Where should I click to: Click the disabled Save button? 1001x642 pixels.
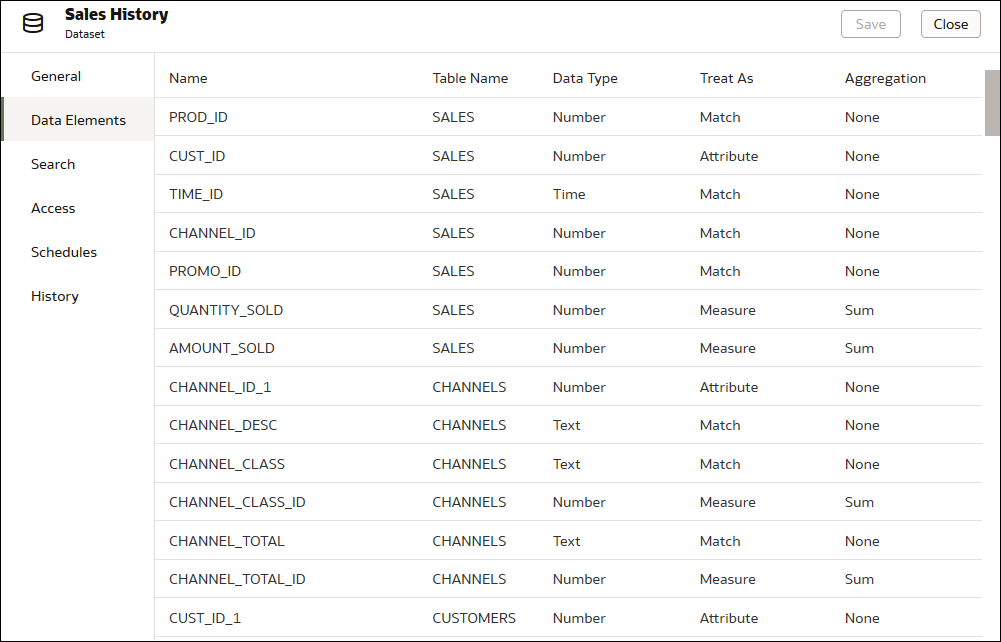869,24
